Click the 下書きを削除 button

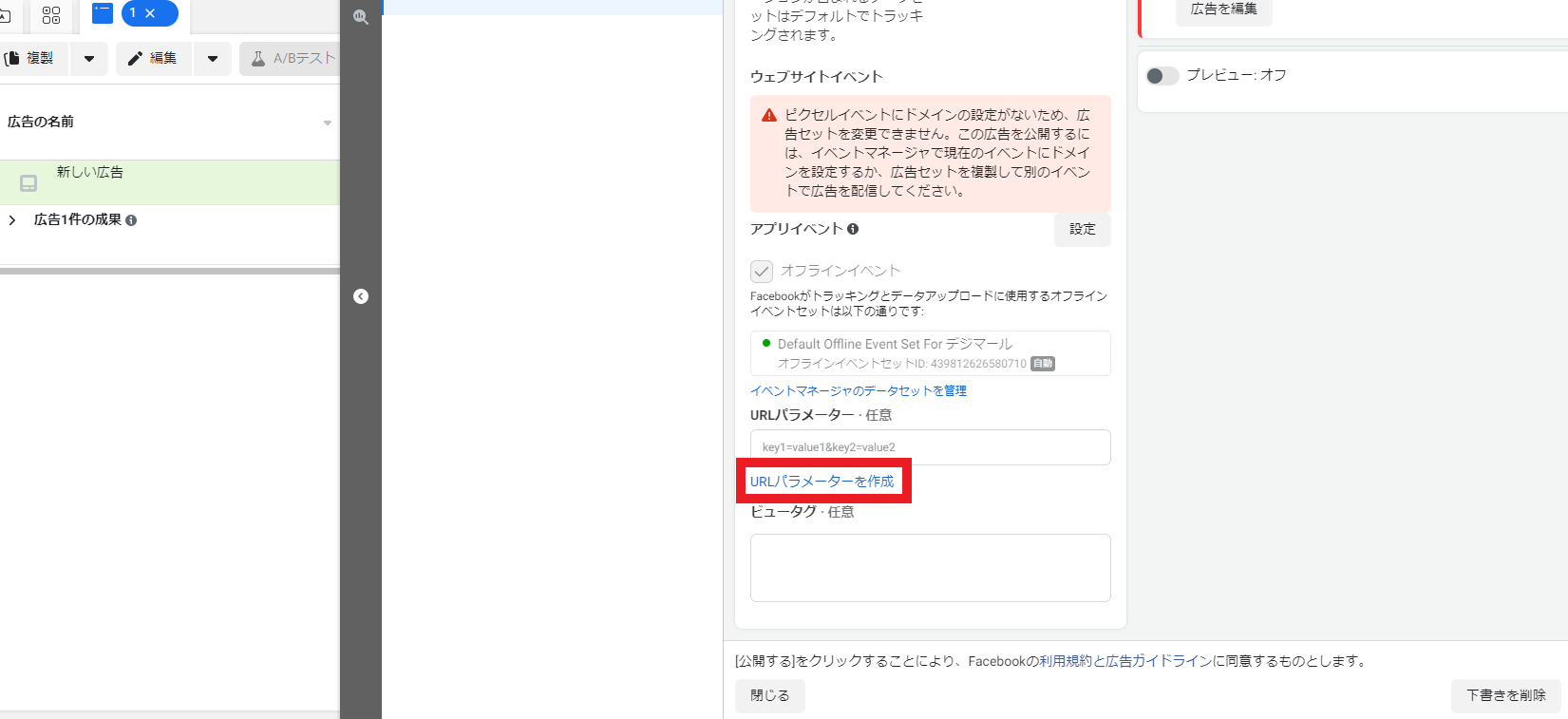pos(1506,696)
